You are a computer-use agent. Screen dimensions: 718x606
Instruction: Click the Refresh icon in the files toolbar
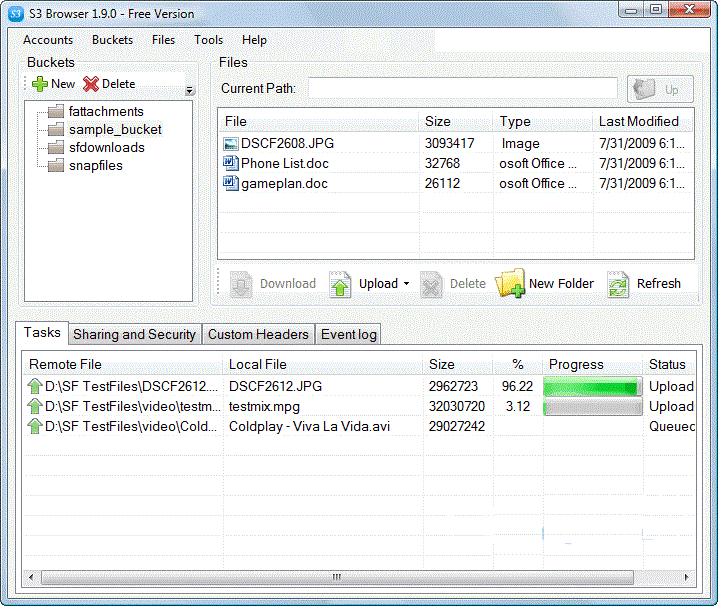[x=619, y=284]
